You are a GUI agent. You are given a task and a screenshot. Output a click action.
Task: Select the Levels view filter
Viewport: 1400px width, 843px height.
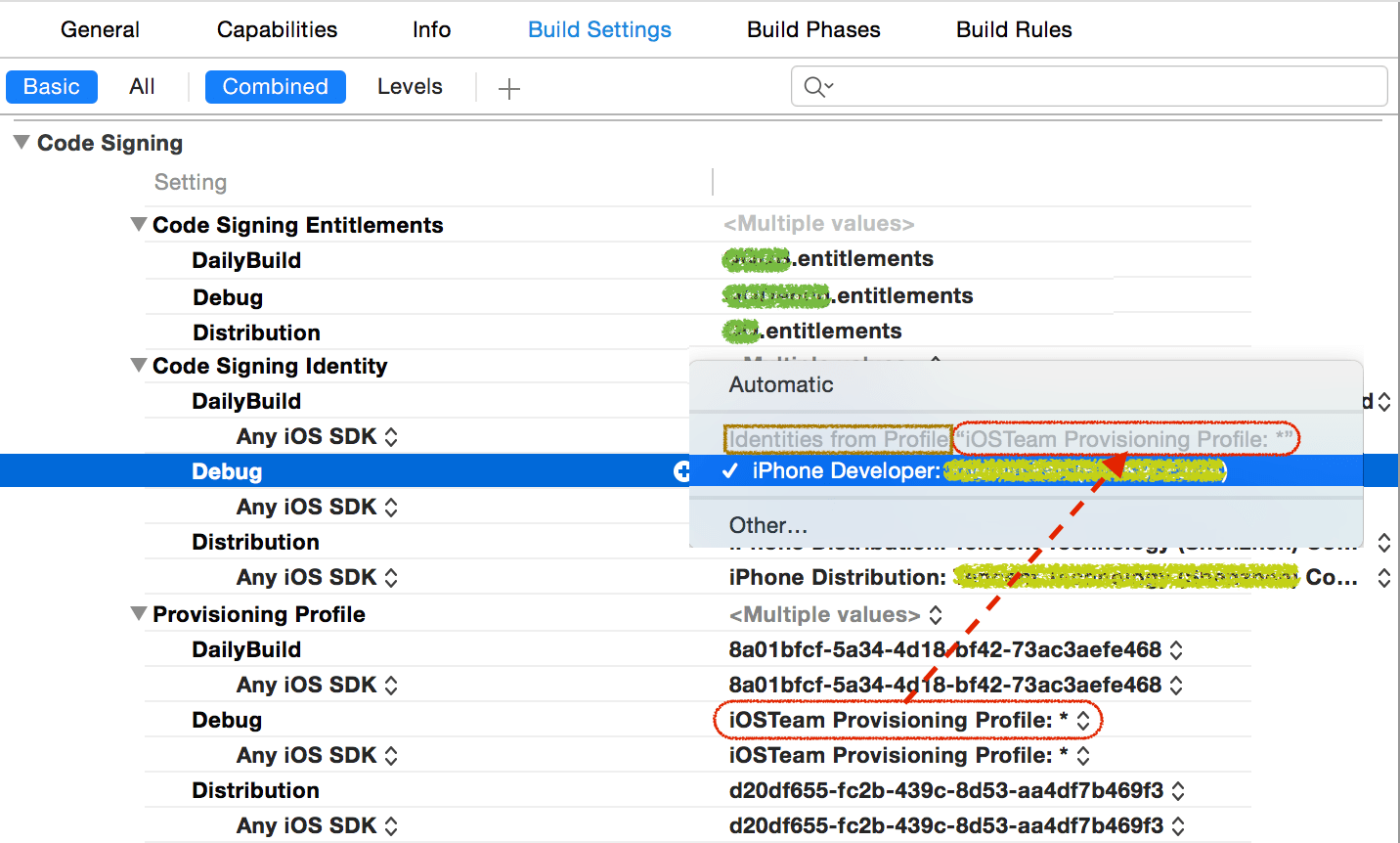click(410, 86)
